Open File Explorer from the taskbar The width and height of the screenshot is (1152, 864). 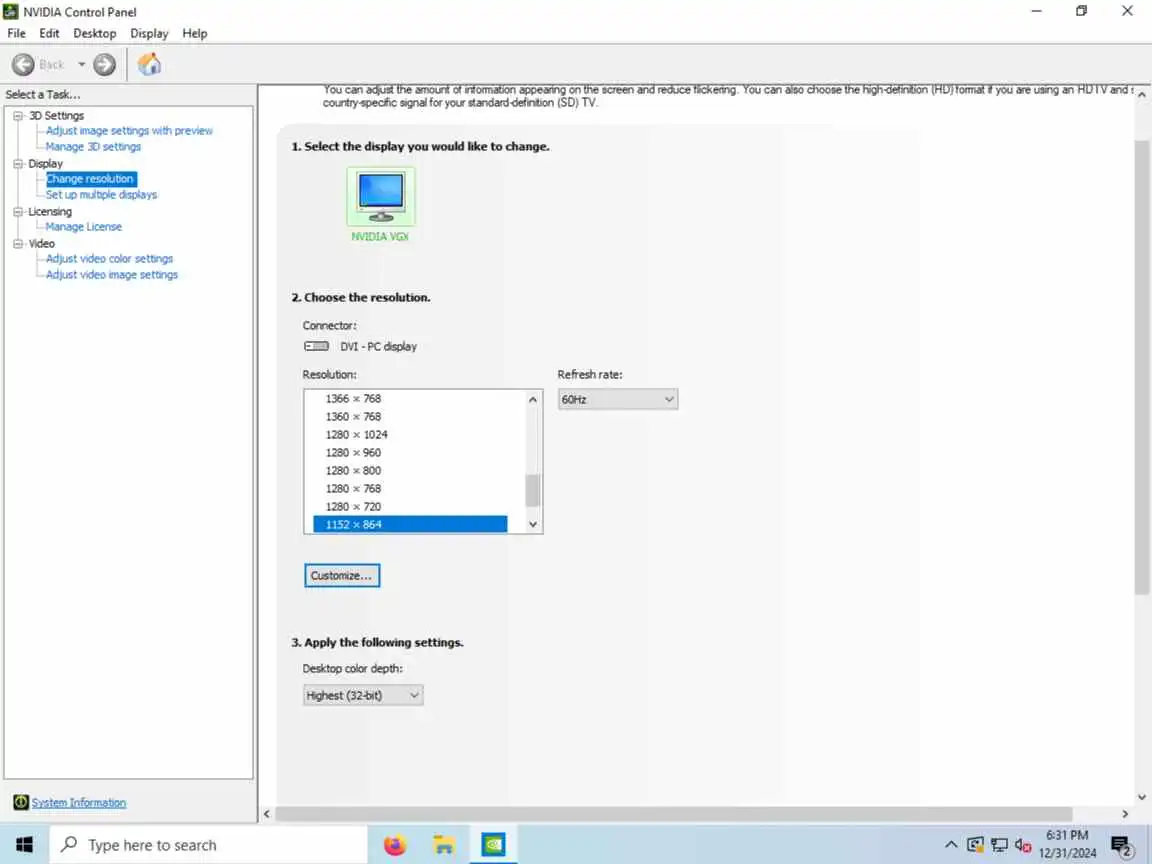coord(444,845)
